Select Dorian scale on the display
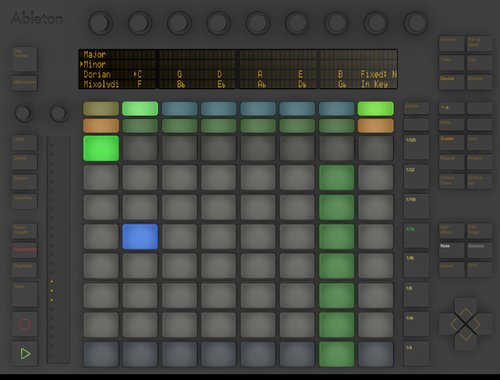Image resolution: width=500 pixels, height=380 pixels. [x=97, y=74]
